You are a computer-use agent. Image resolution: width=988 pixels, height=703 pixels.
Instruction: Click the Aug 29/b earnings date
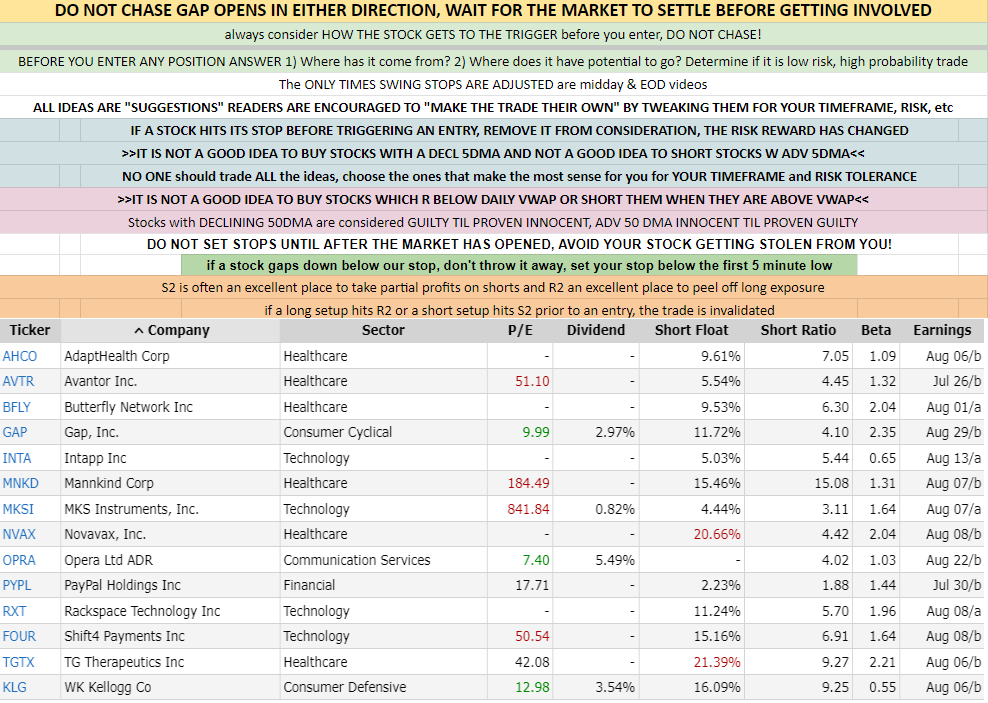954,432
